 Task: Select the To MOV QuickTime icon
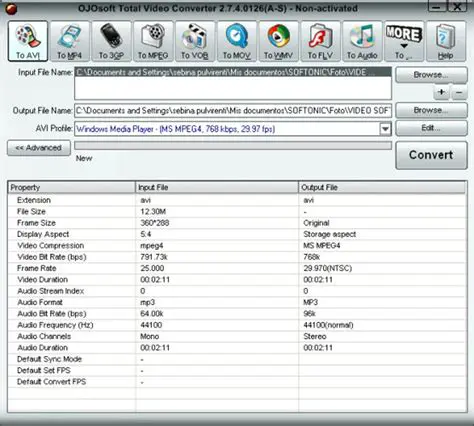click(237, 41)
